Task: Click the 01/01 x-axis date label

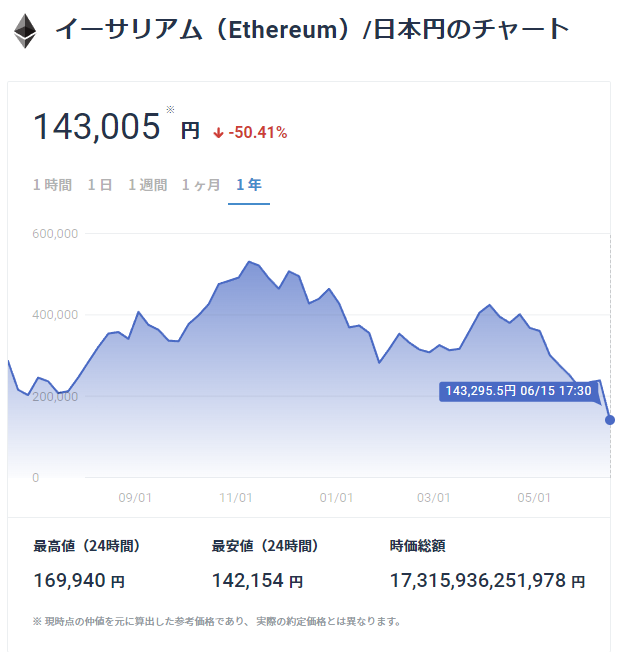Action: click(x=336, y=497)
